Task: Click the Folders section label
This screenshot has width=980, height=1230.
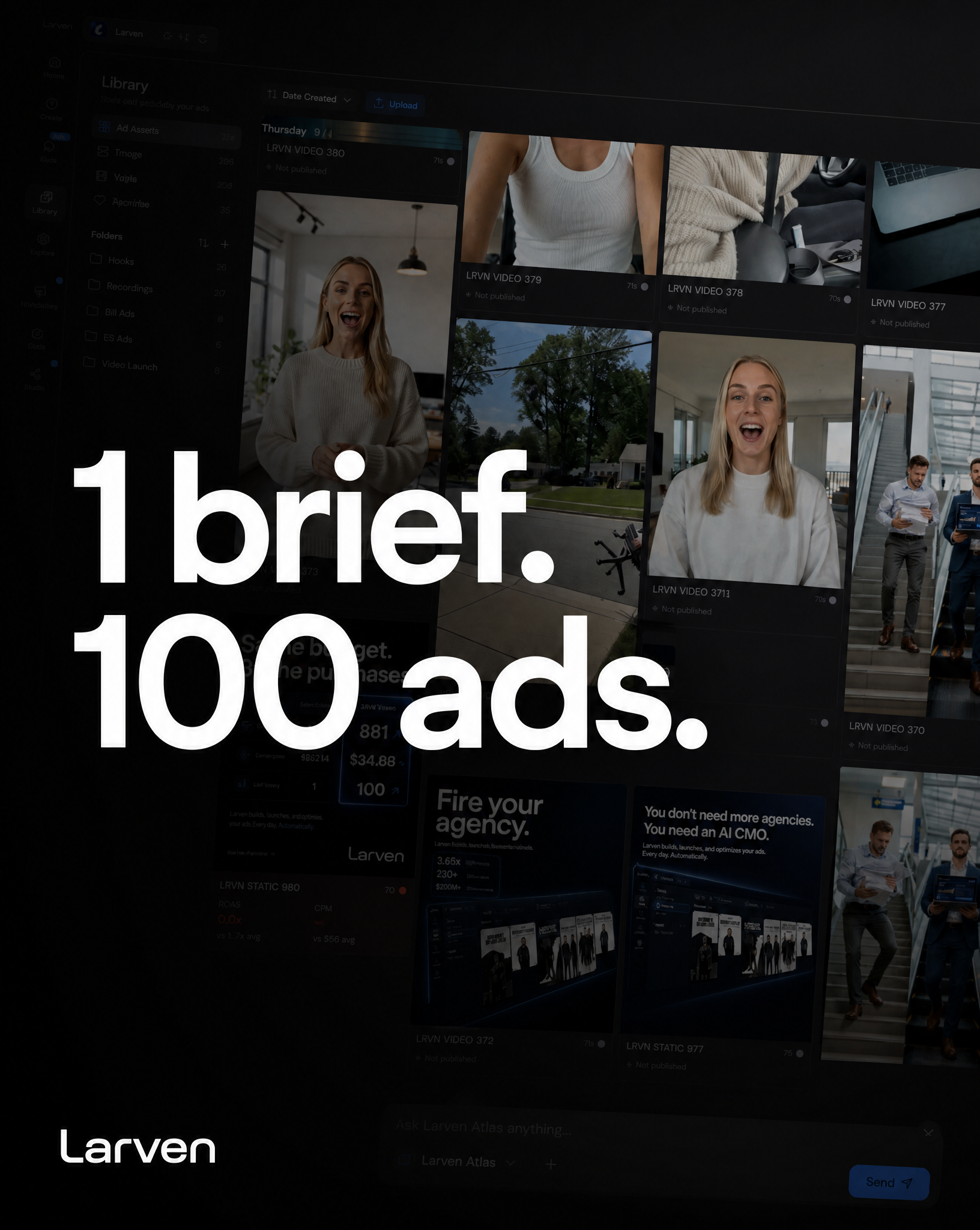Action: (x=107, y=235)
